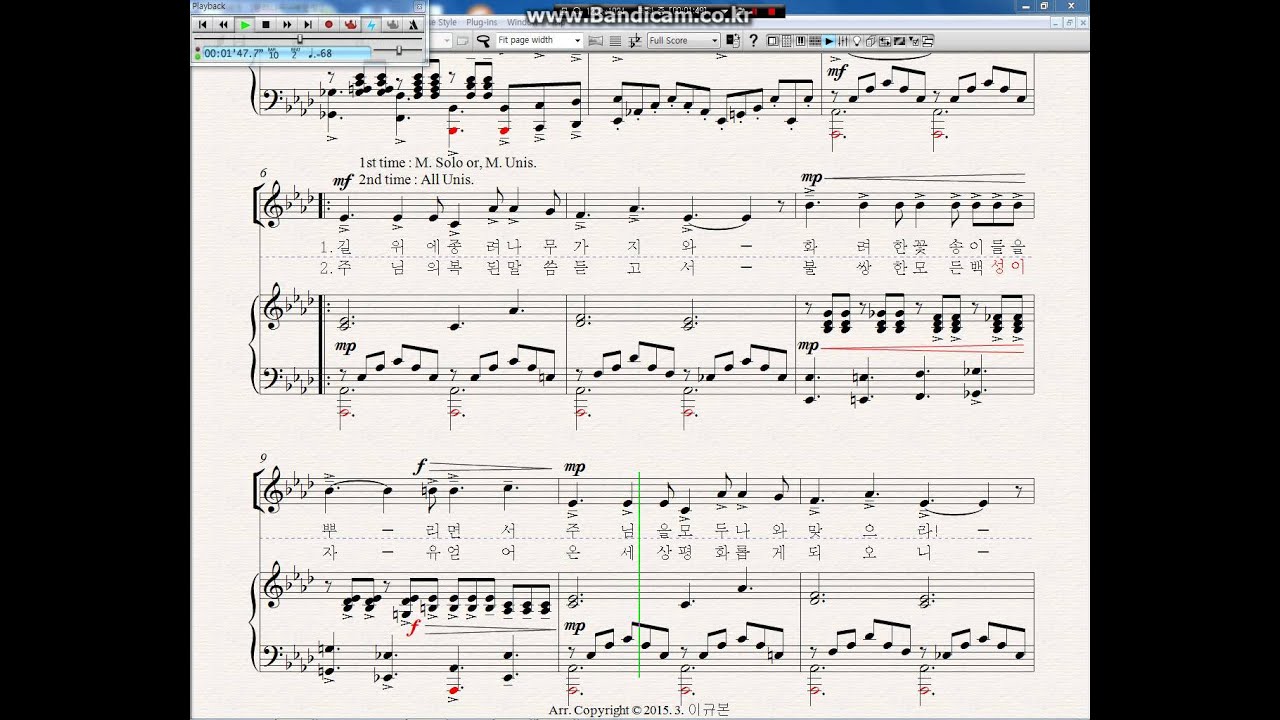This screenshot has width=1280, height=720.
Task: Restore down the score document window
Action: click(1068, 22)
